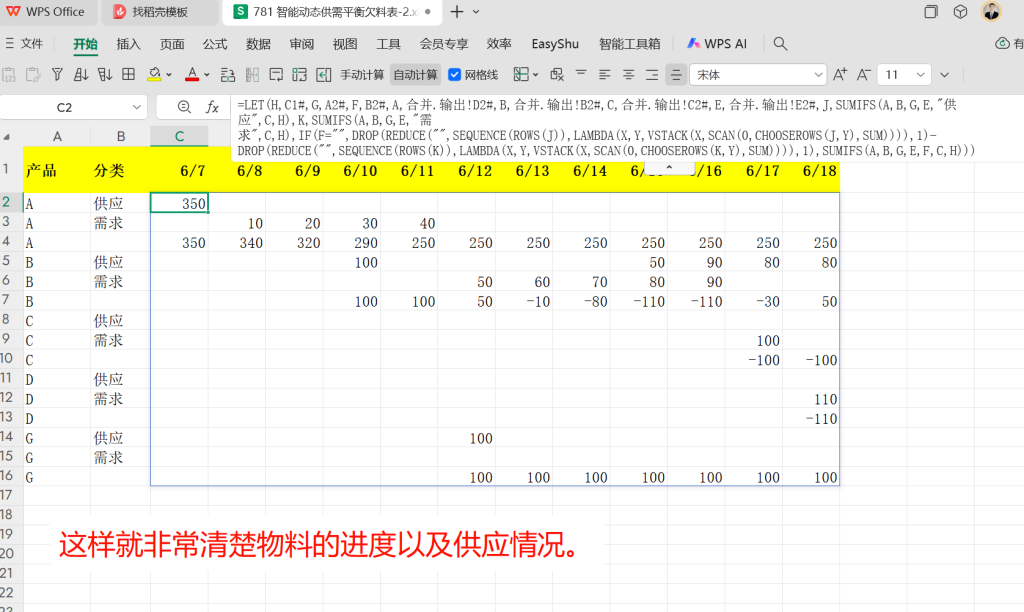Click the clear formatting icon
1024x612 pixels.
click(x=557, y=74)
